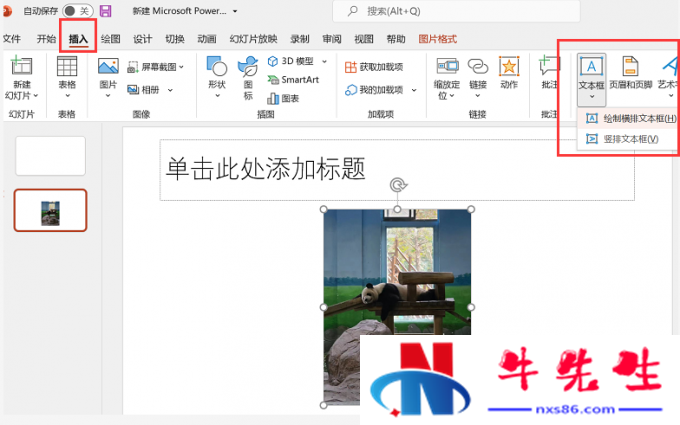Image resolution: width=680 pixels, height=425 pixels.
Task: Expand the 新建幻灯片 dropdown arrow
Action: pos(36,95)
